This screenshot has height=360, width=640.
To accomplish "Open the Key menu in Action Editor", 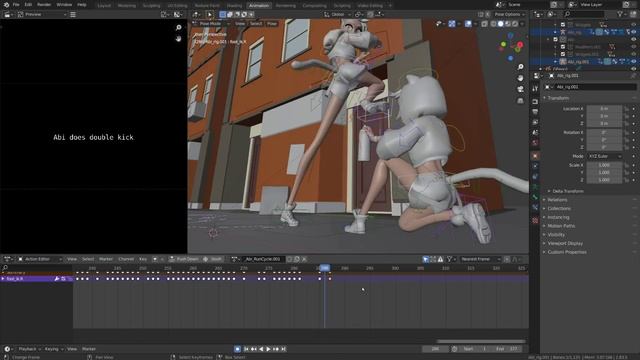I will point(143,259).
